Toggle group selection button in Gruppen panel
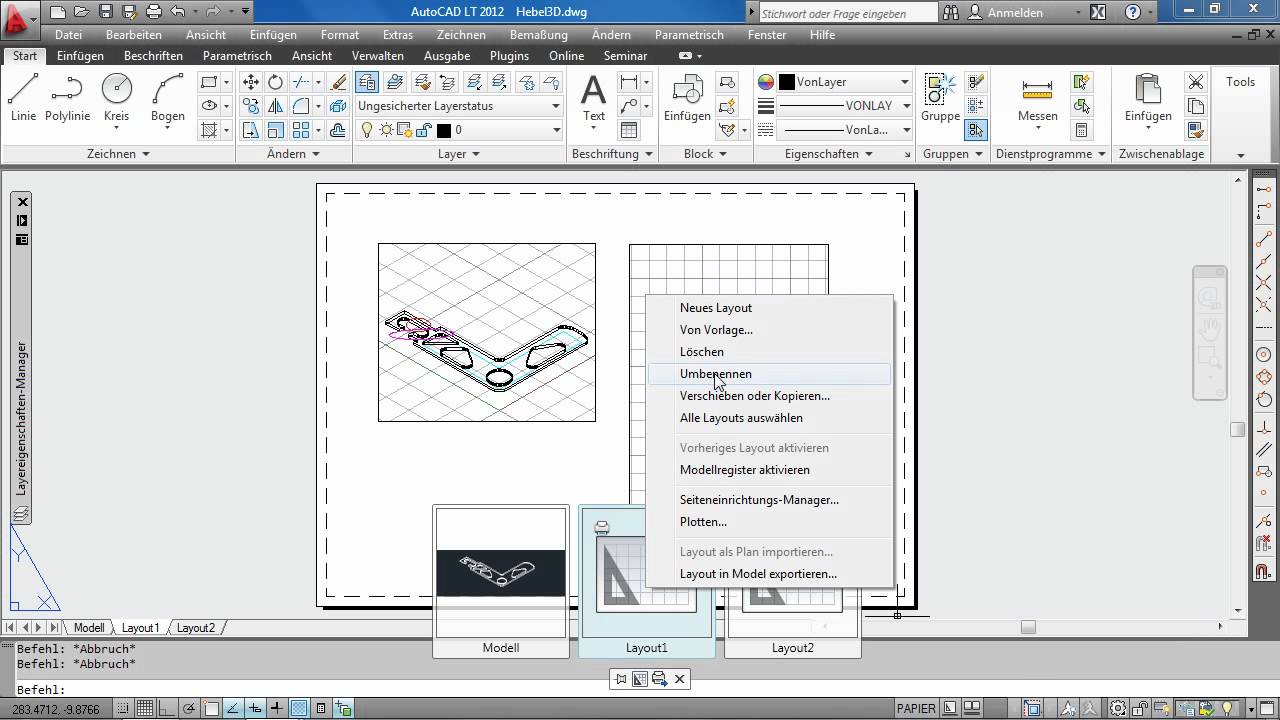 click(x=977, y=130)
